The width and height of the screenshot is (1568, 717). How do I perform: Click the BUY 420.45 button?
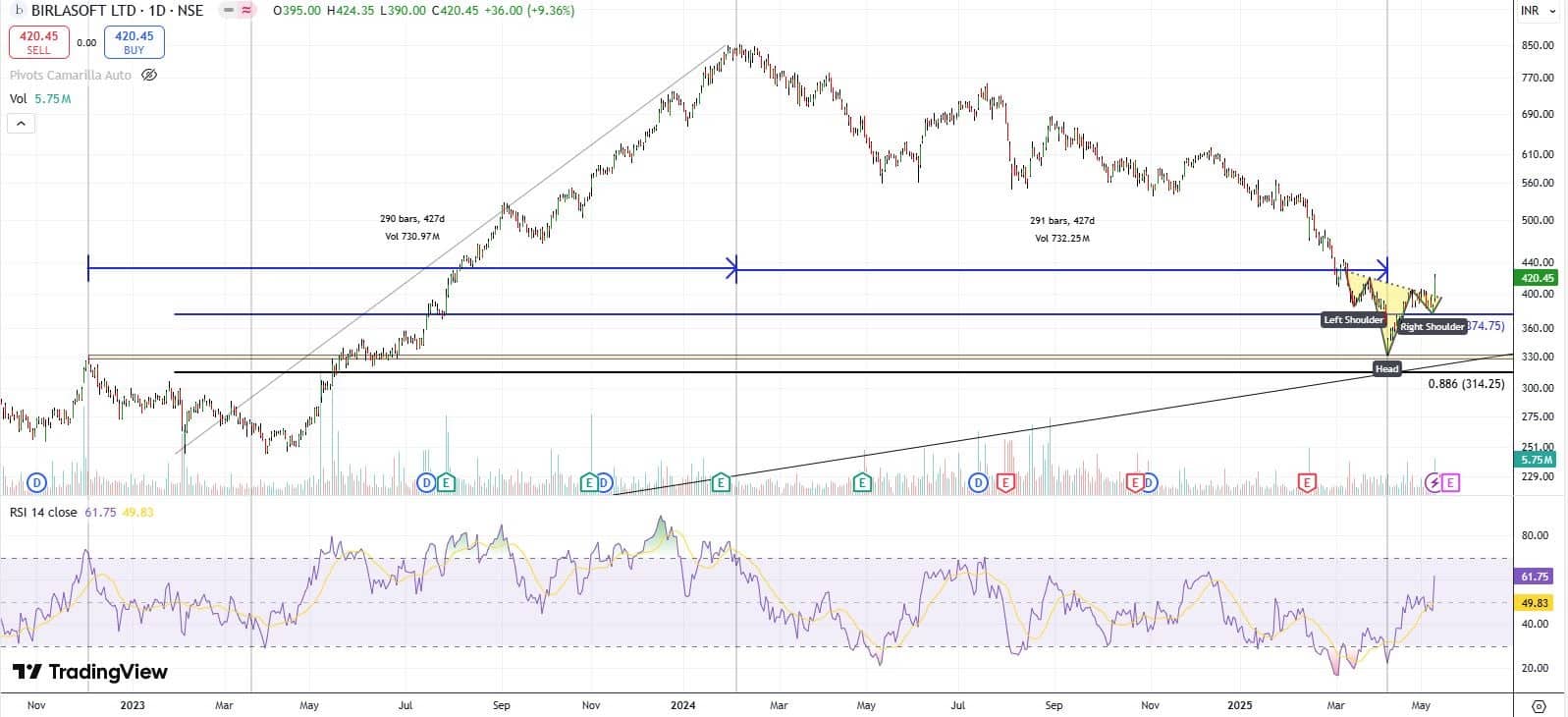tap(134, 42)
